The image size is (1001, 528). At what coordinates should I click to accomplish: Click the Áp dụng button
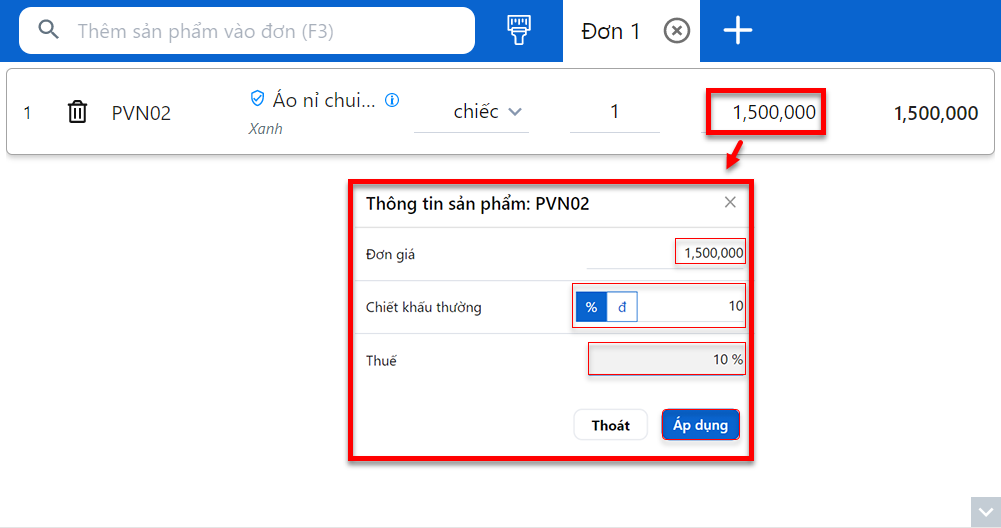[x=700, y=425]
